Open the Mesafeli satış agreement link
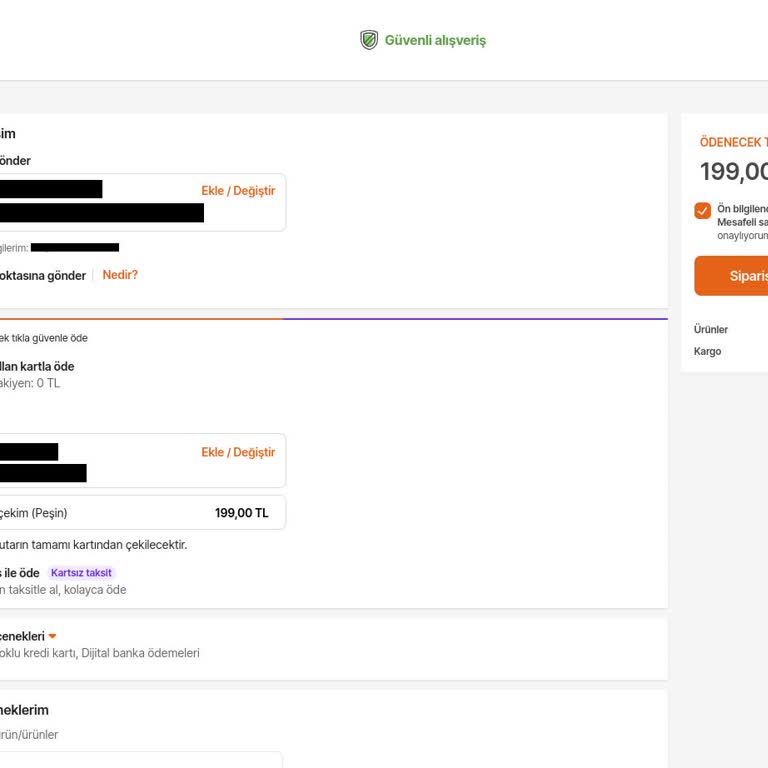Viewport: 768px width, 768px height. click(742, 222)
